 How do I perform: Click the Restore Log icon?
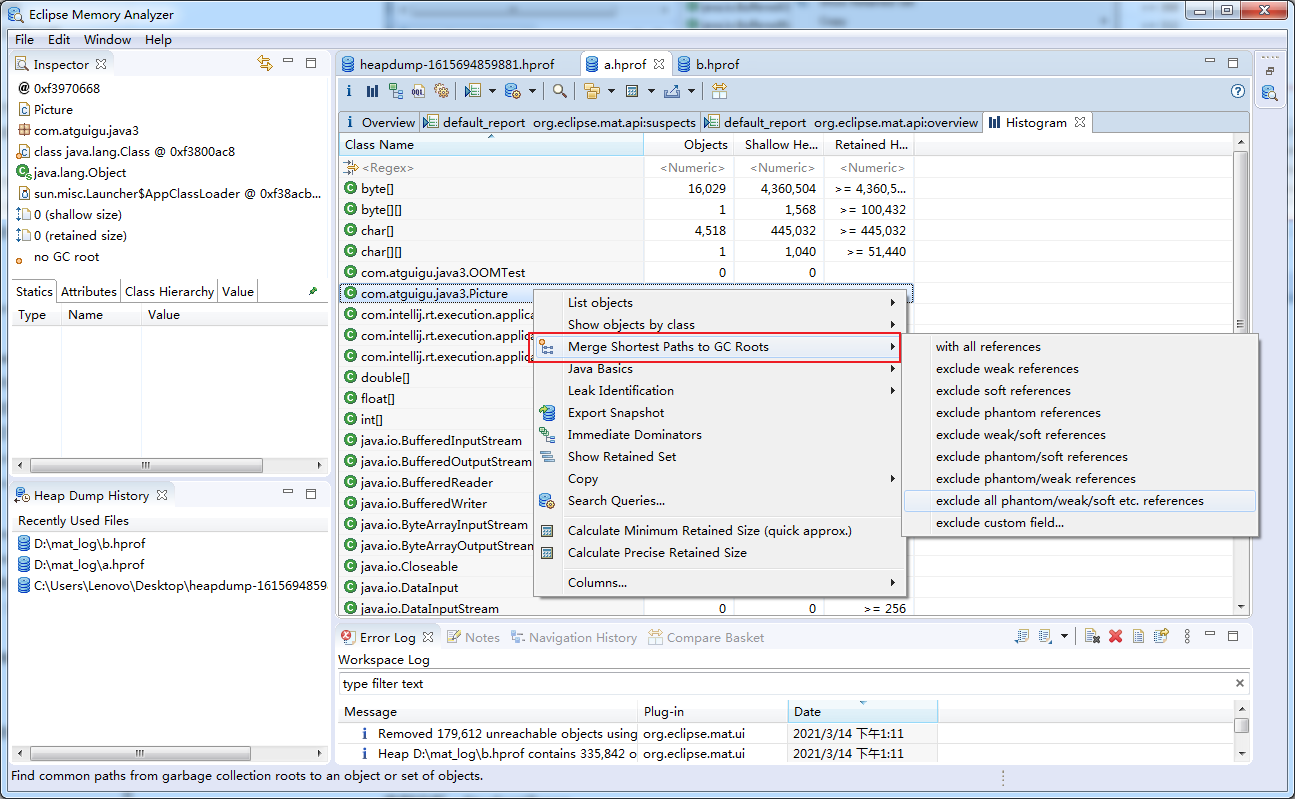click(x=1161, y=636)
